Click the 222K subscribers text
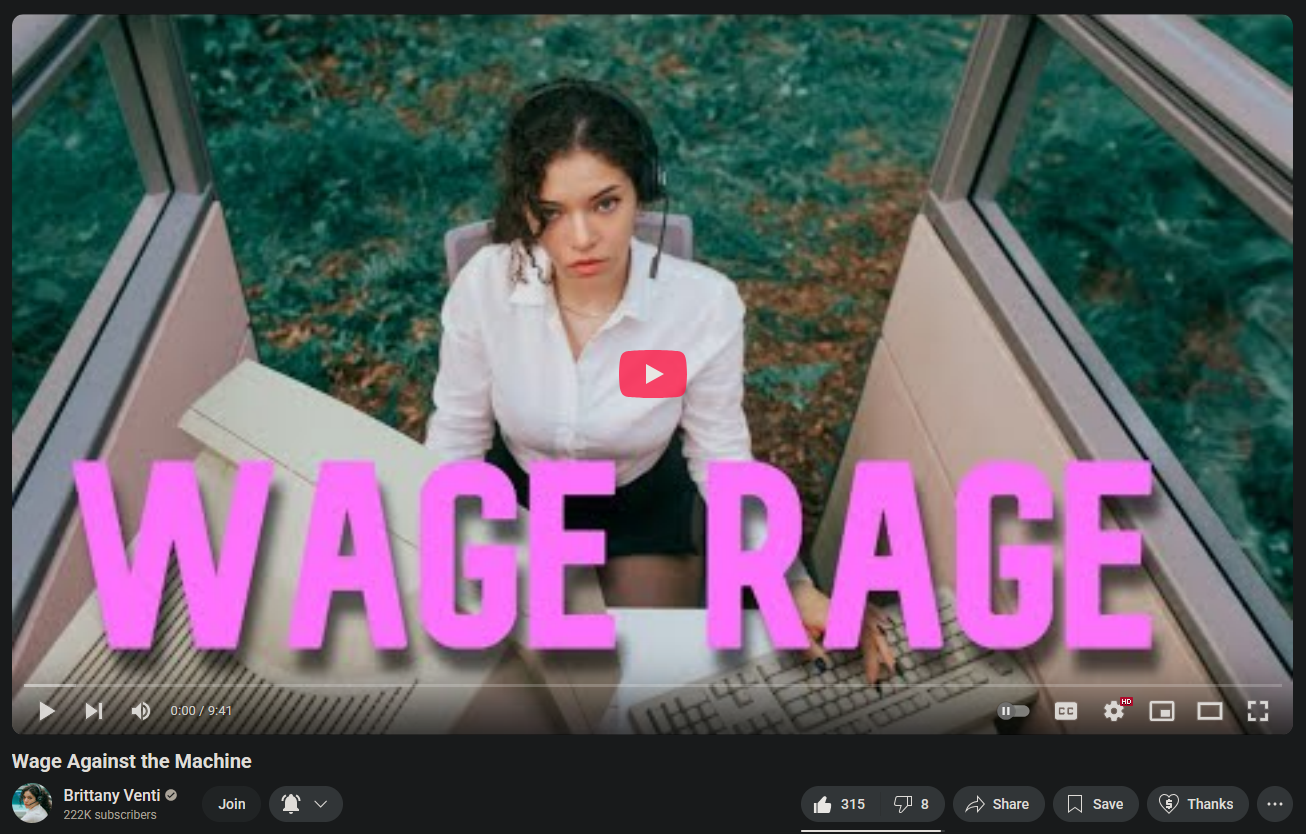 110,815
